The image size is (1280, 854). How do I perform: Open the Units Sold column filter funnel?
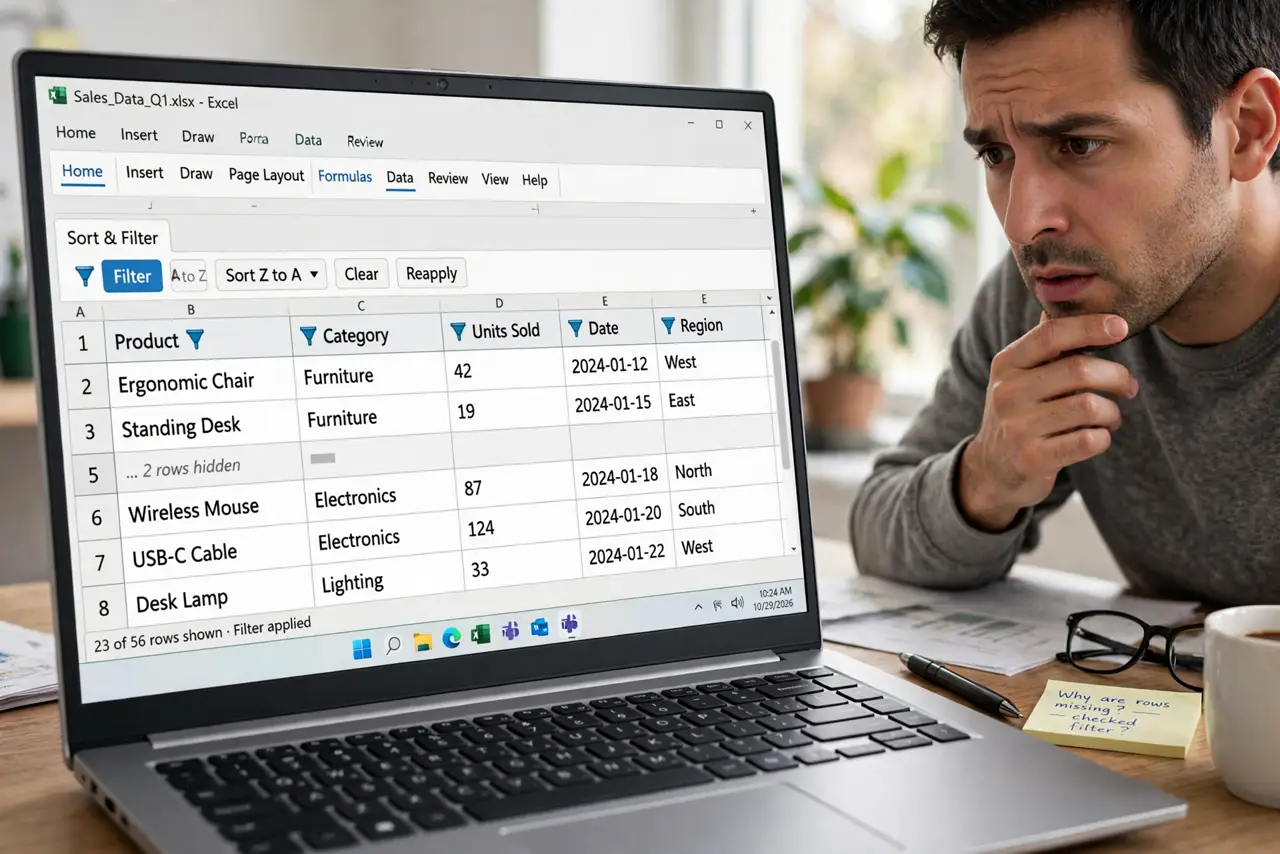pos(458,331)
